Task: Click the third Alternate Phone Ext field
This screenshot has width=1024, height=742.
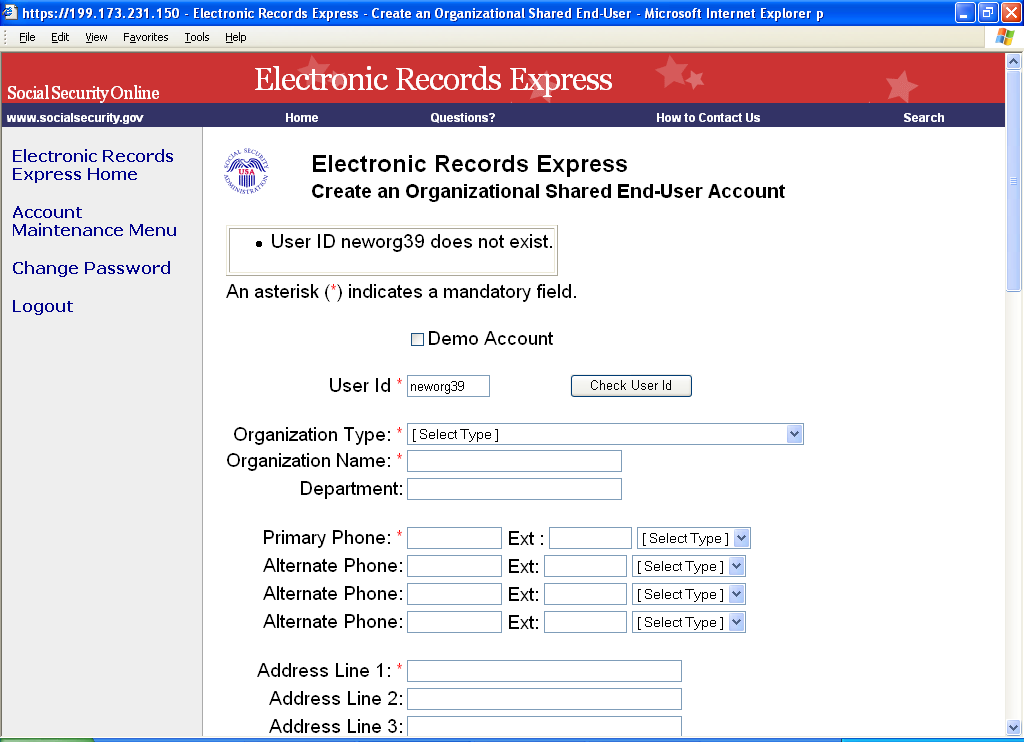Action: point(585,622)
